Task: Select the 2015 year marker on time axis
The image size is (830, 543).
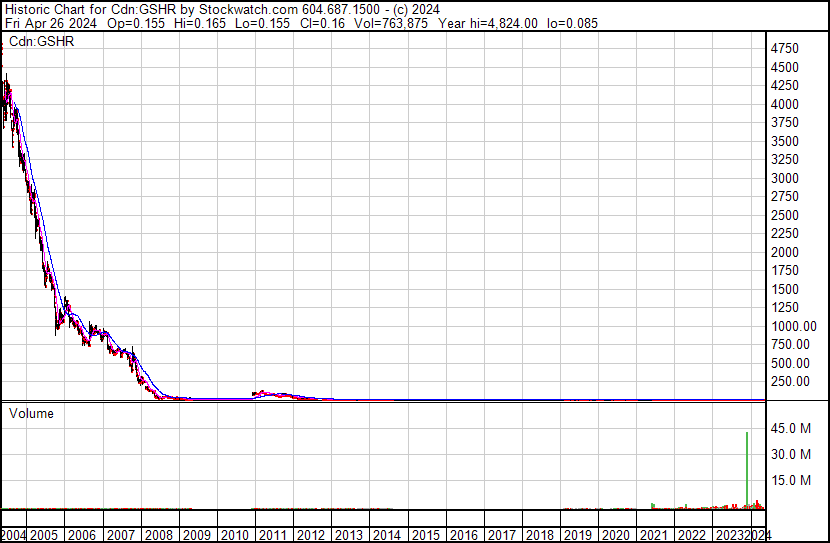Action: pos(425,535)
